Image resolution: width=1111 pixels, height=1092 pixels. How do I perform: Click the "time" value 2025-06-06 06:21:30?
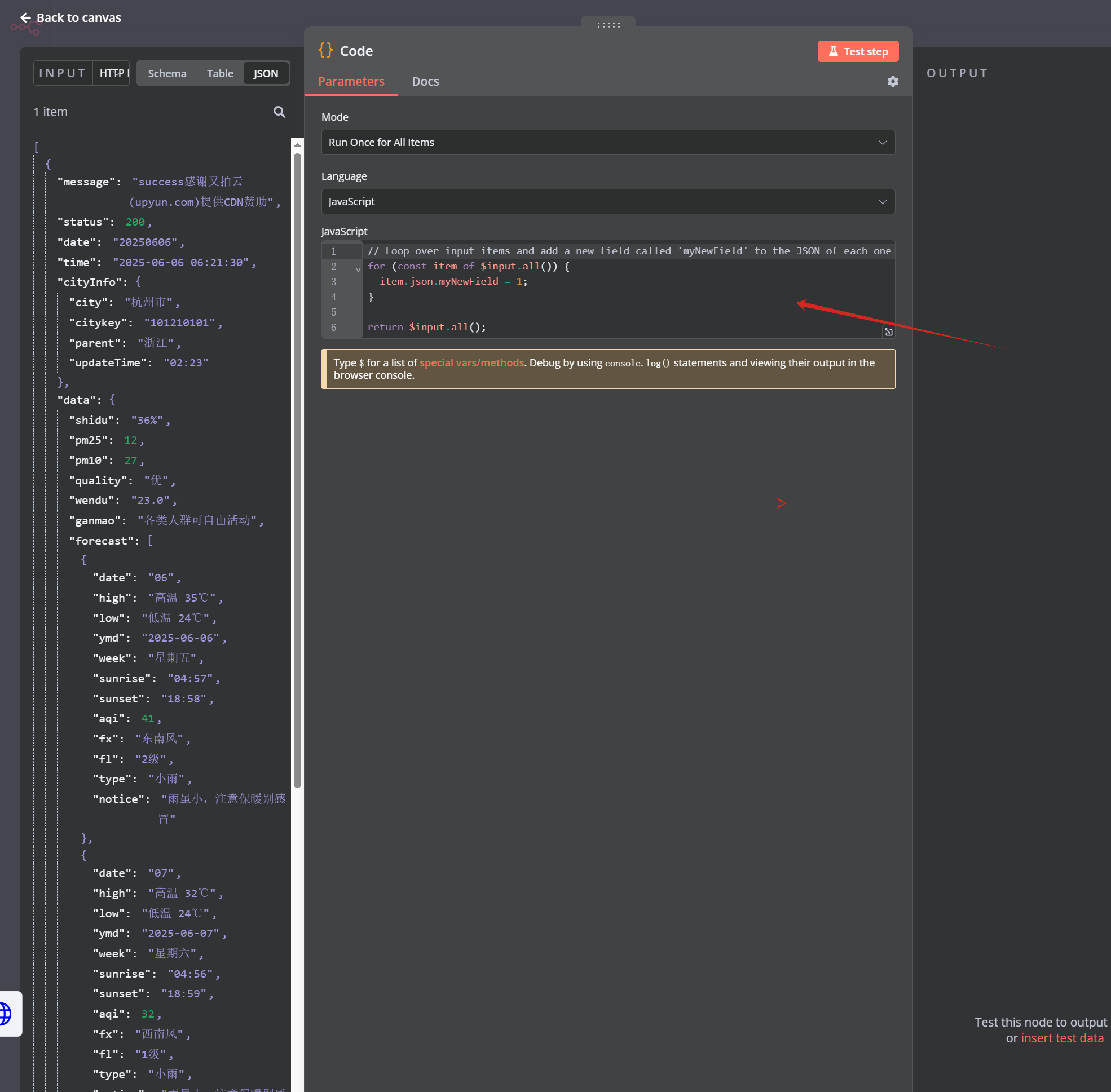coord(181,262)
